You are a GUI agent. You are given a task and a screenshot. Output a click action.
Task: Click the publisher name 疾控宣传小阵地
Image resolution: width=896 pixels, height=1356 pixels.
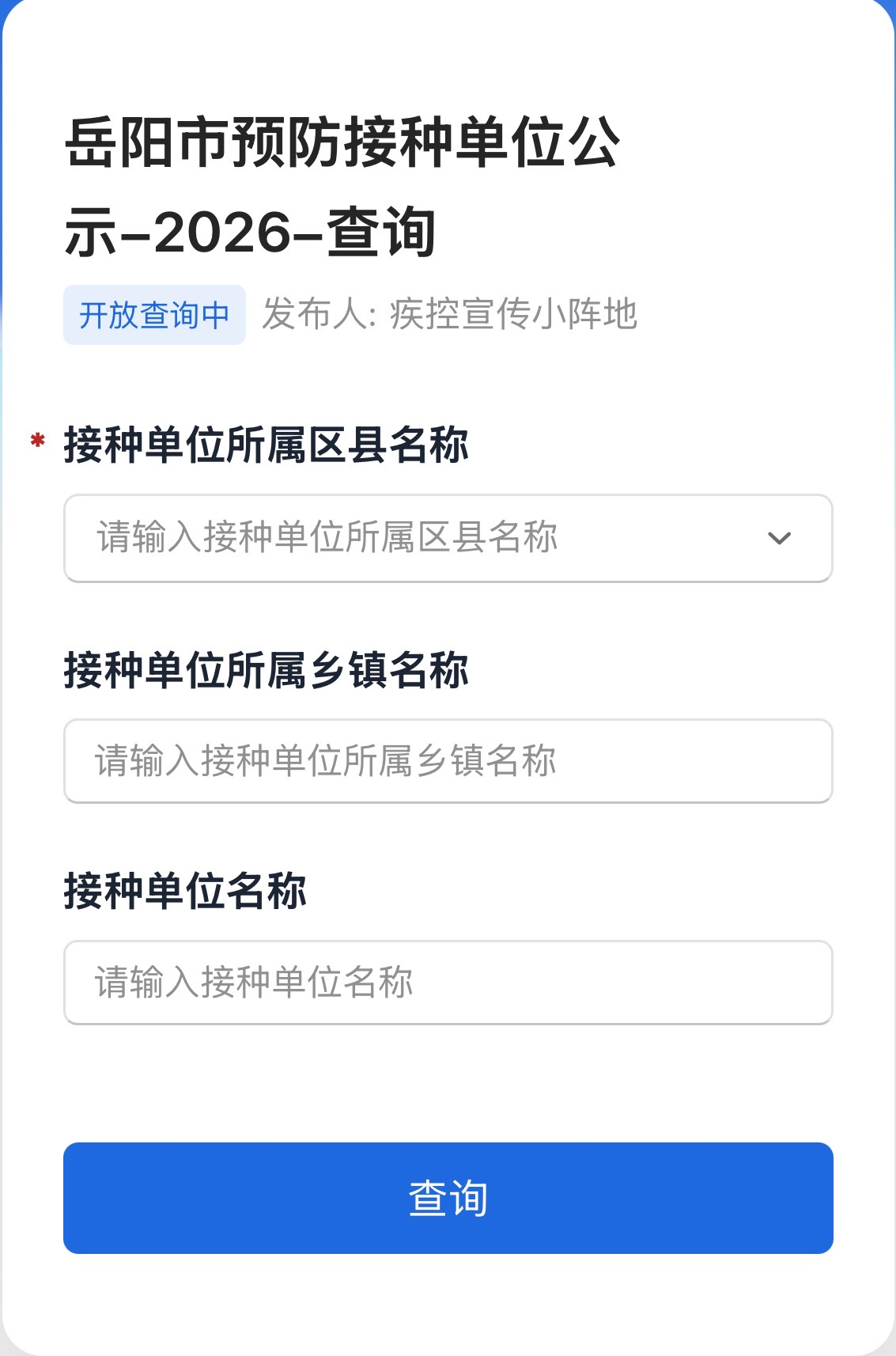tap(513, 315)
